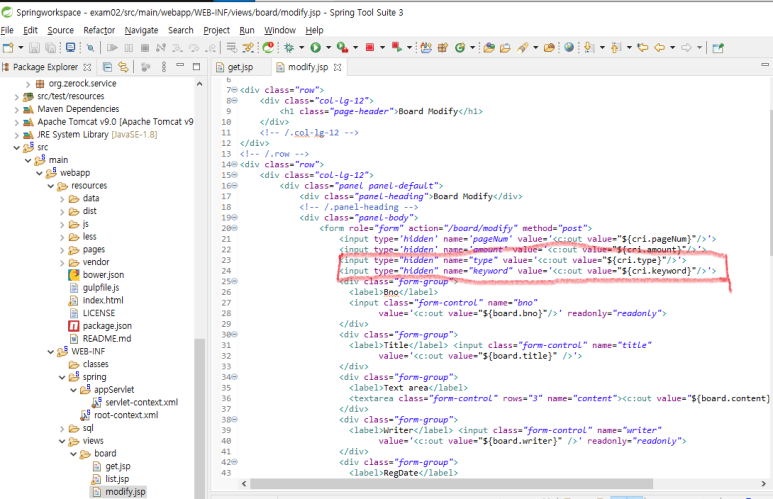Click the Back navigation arrow
Screen dimensions: 773x499
[660, 48]
